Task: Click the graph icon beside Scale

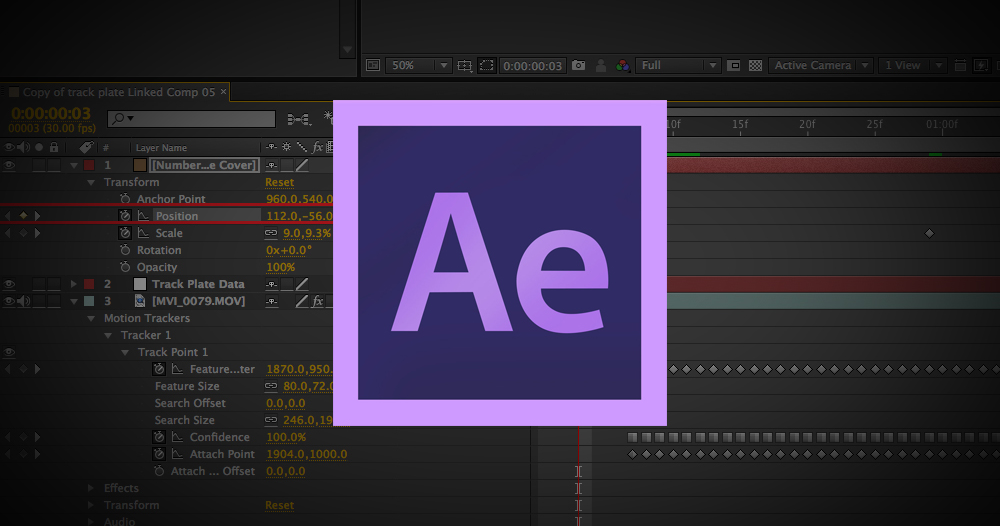Action: click(143, 233)
